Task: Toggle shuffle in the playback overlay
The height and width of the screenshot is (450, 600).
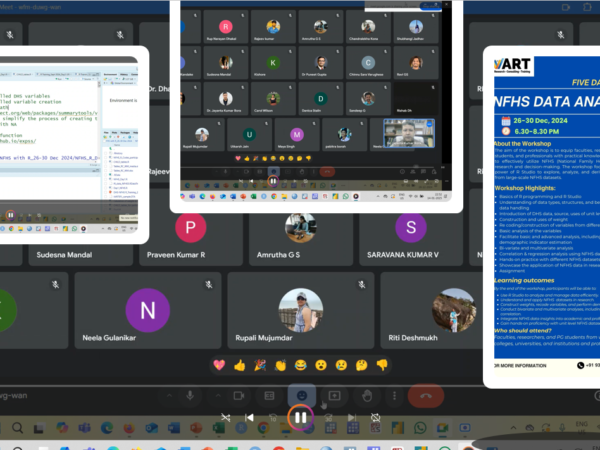Action: coord(226,417)
